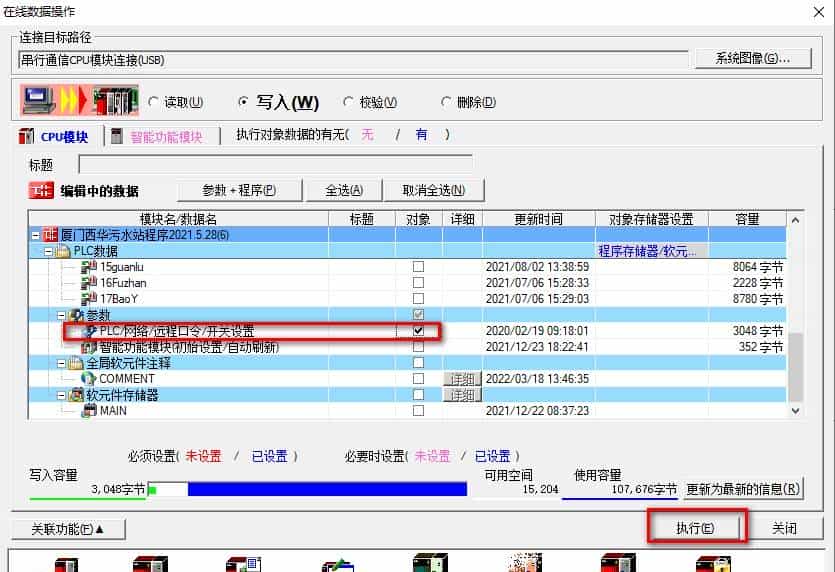The width and height of the screenshot is (835, 572).
Task: Click the 对象存储器设置 column header
Action: click(x=651, y=219)
